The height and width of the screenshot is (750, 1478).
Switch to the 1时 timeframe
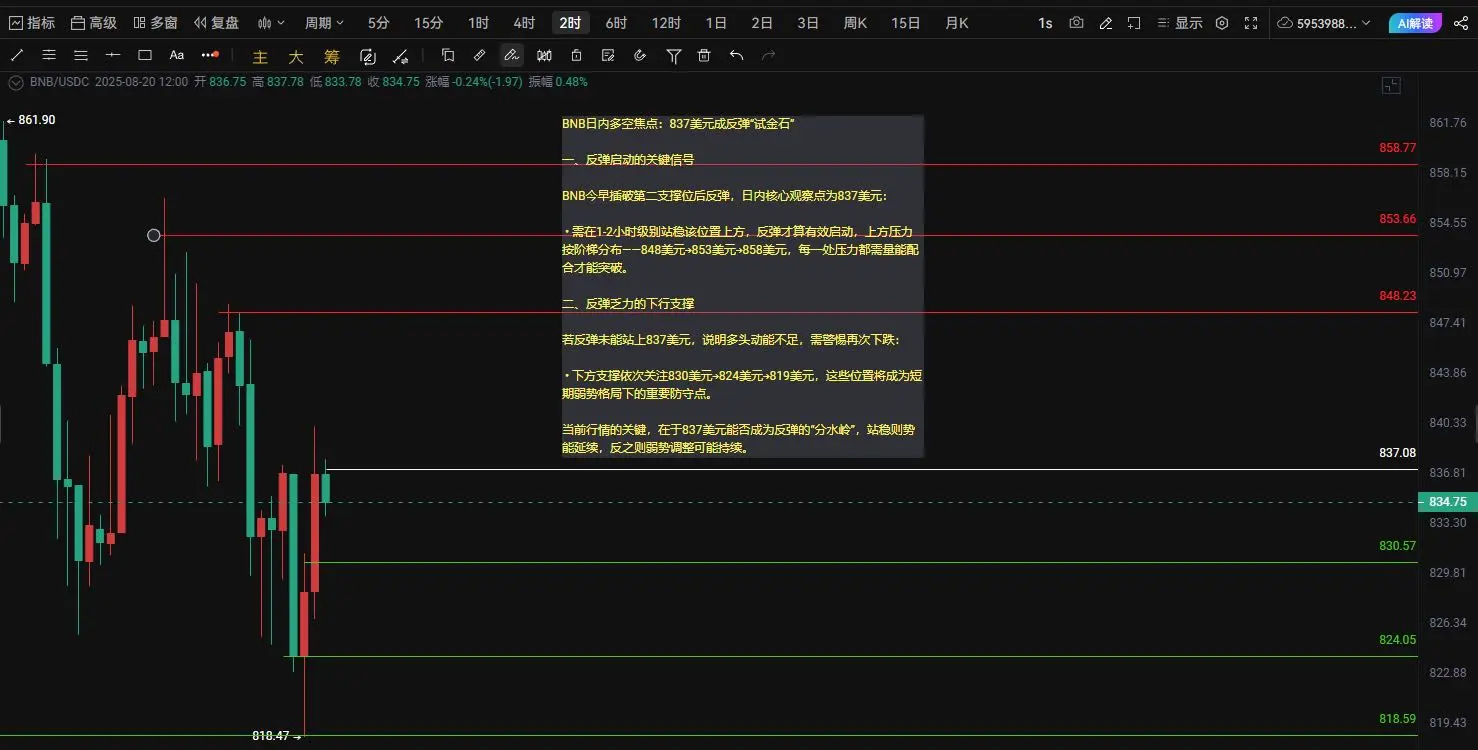pyautogui.click(x=479, y=22)
